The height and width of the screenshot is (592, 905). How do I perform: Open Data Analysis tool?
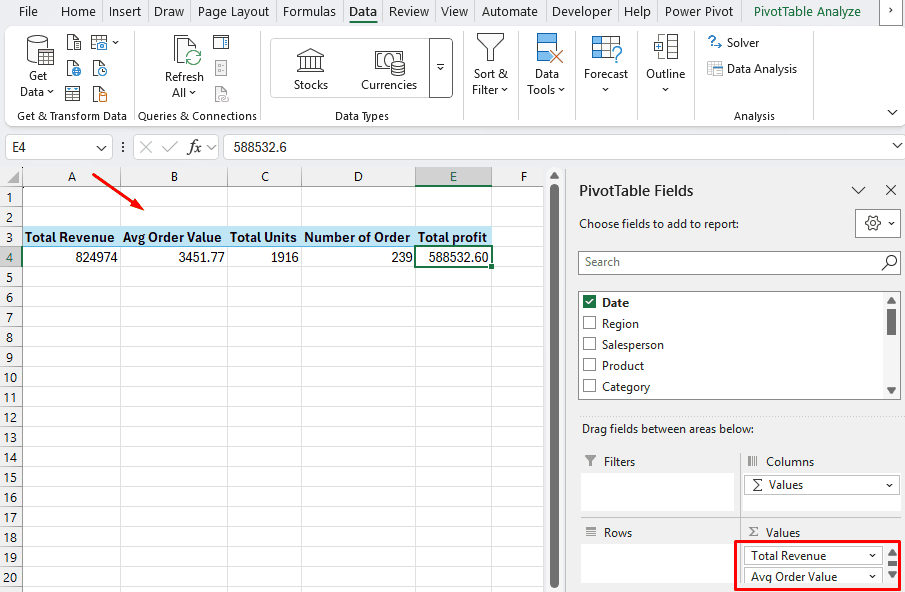pyautogui.click(x=752, y=69)
